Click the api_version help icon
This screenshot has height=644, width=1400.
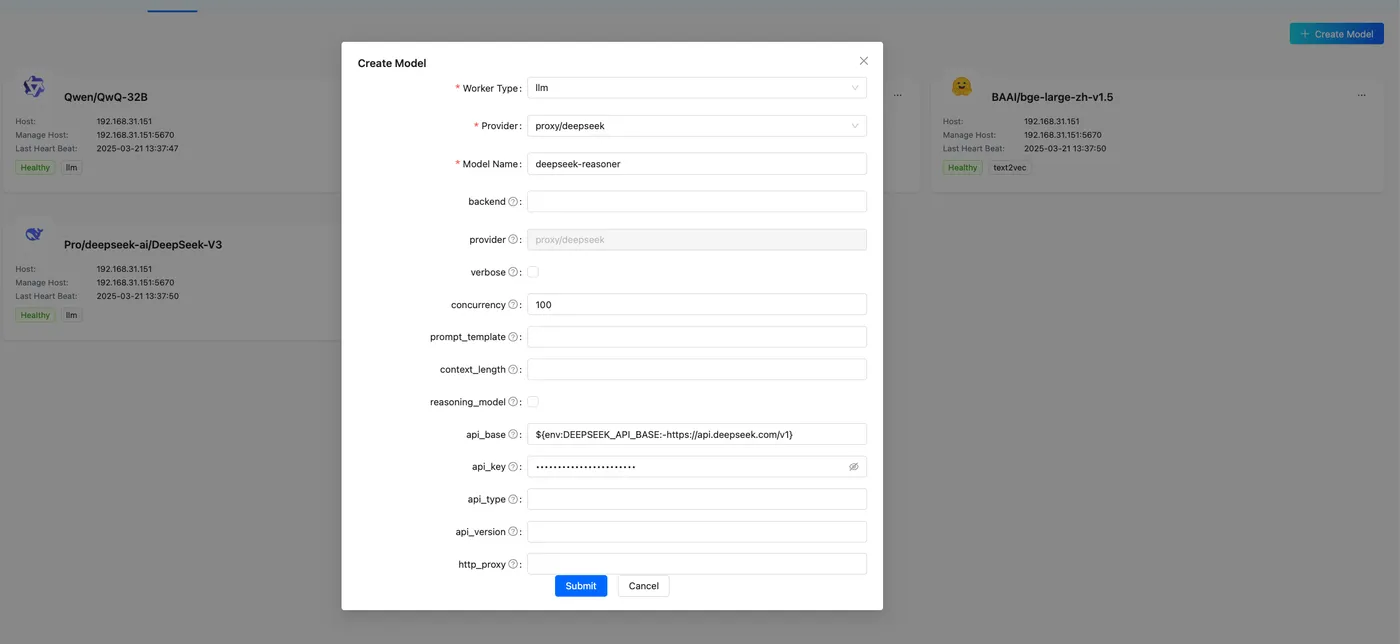[513, 532]
